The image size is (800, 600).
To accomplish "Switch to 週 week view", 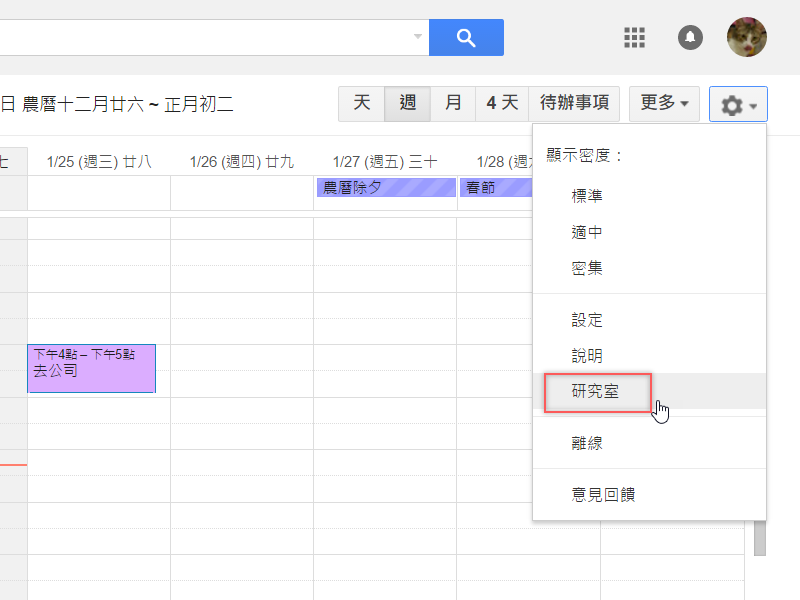I will pyautogui.click(x=408, y=104).
